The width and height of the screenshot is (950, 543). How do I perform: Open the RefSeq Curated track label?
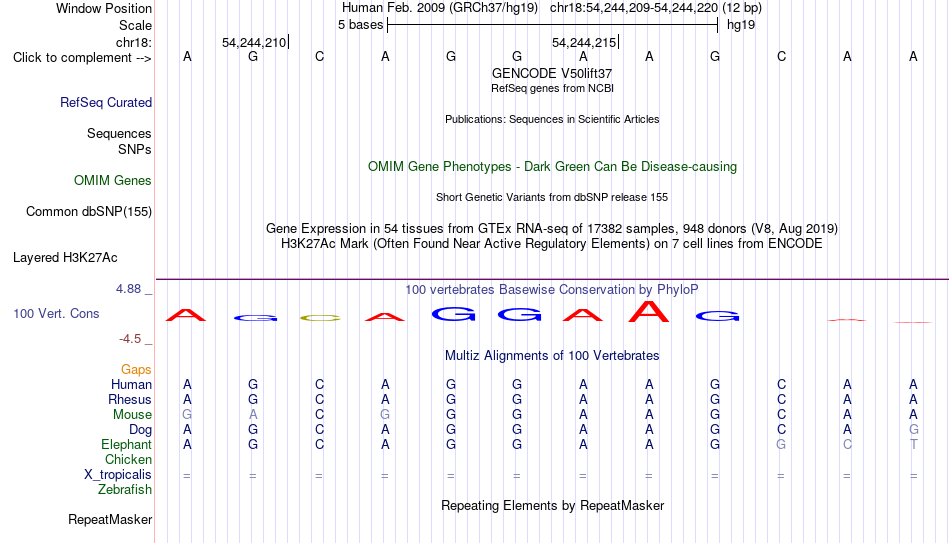(106, 102)
